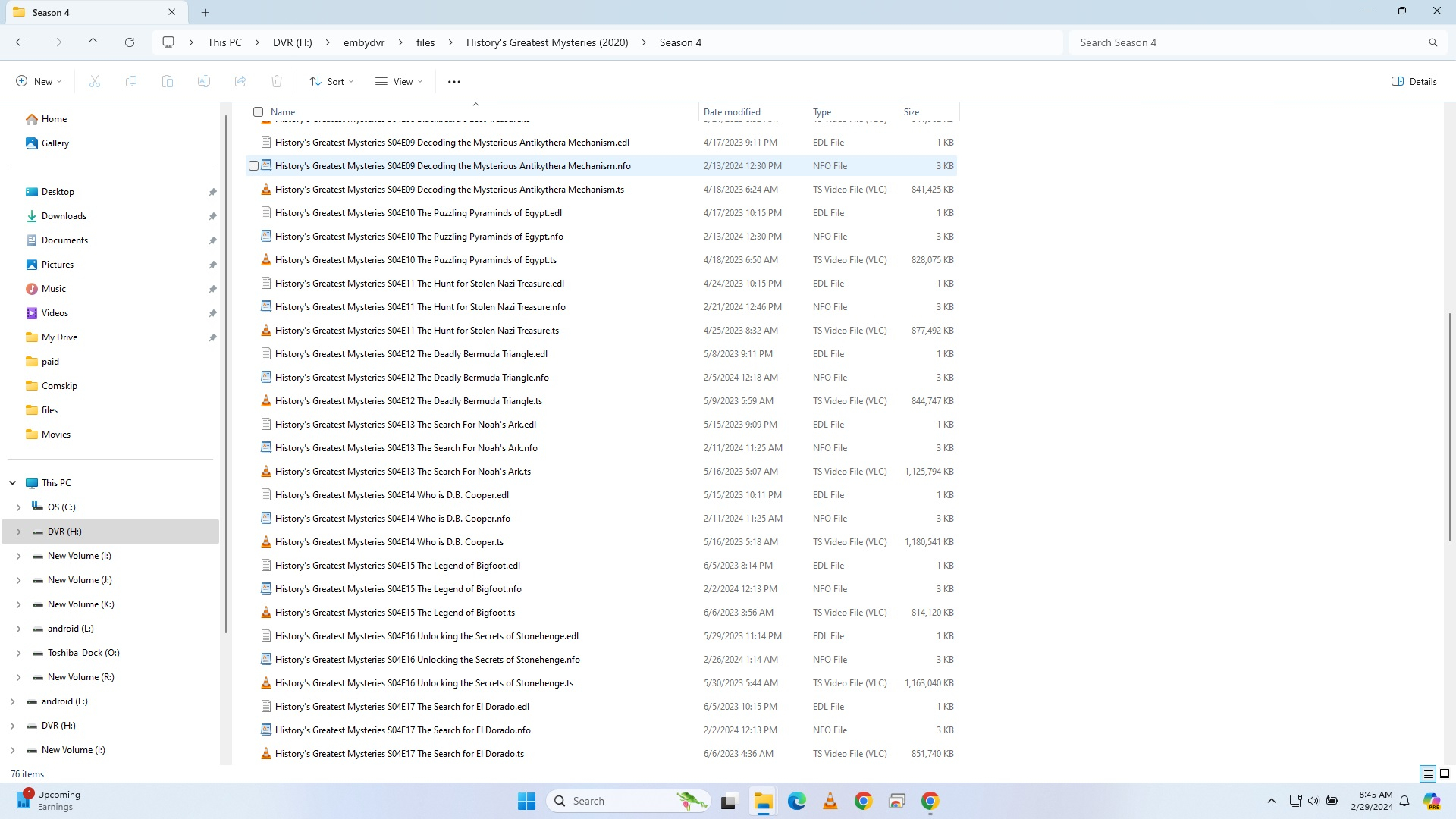Check the select-all checkbox beside Name
1456x819 pixels.
coord(259,111)
